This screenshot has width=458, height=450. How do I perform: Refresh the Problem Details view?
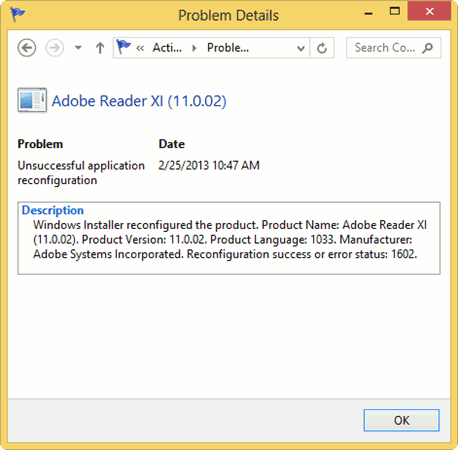pyautogui.click(x=322, y=48)
